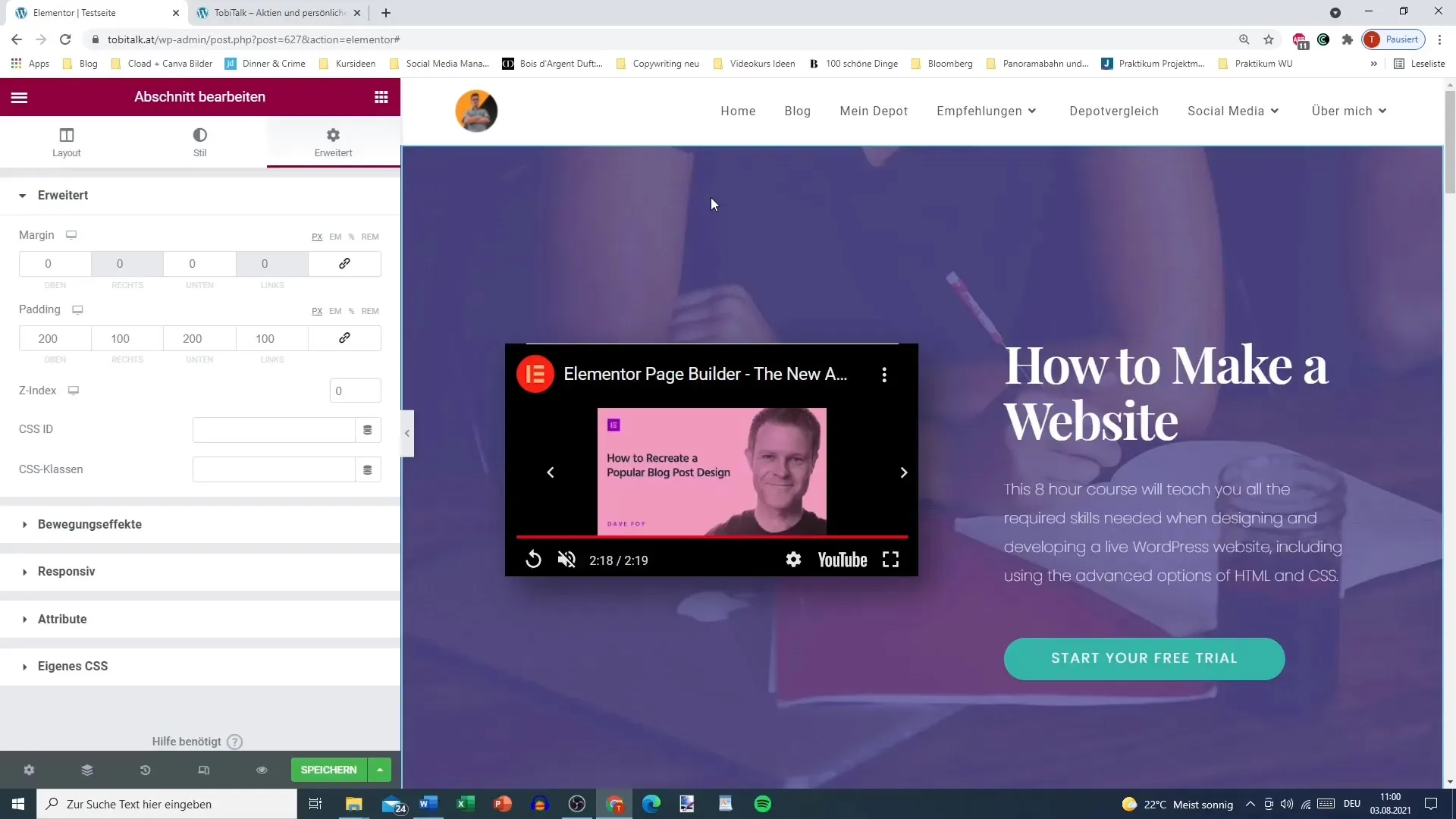Image resolution: width=1456 pixels, height=819 pixels.
Task: Expand the Bewegungseffekte section
Action: 90,524
